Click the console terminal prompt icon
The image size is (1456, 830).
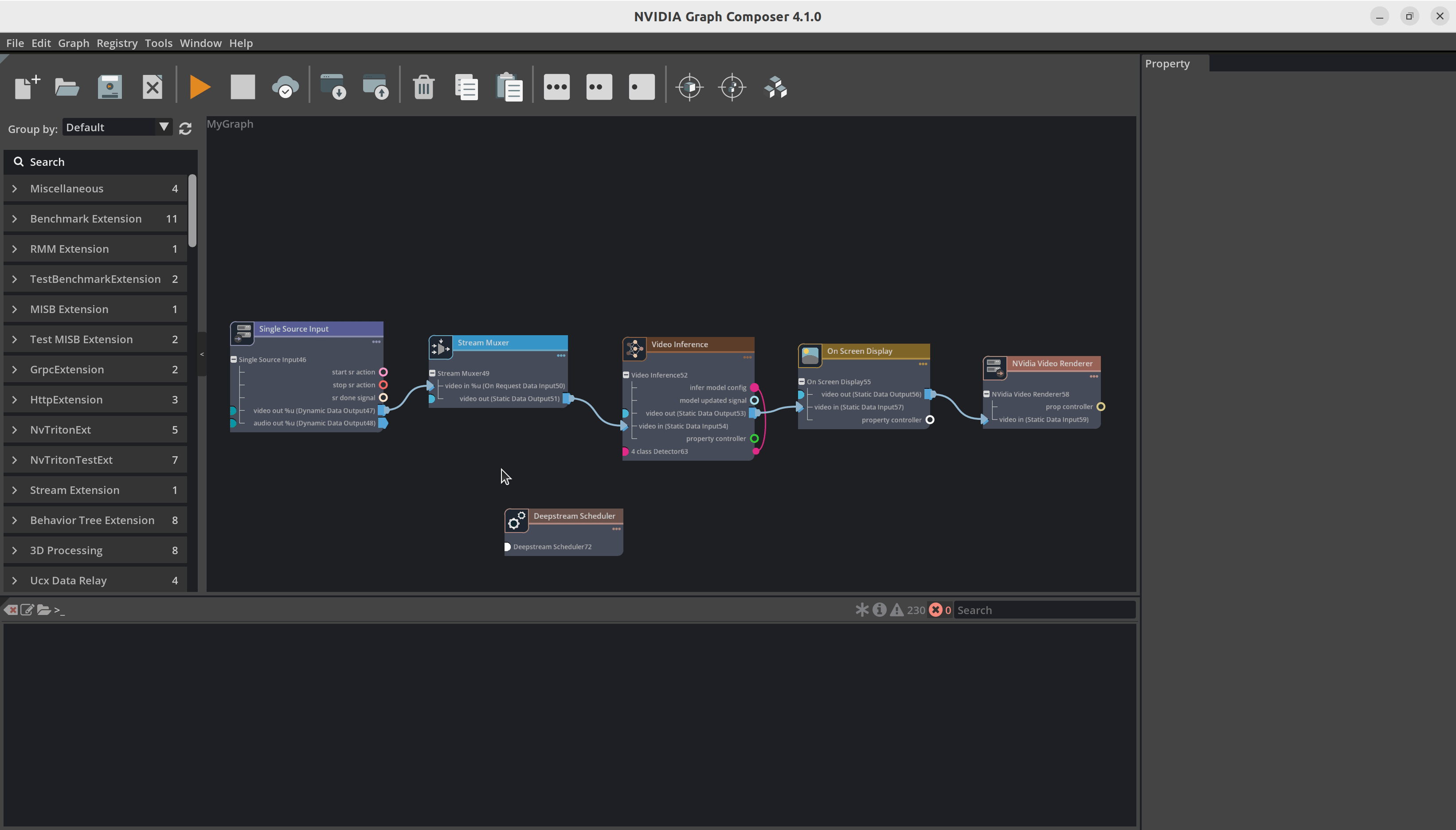(x=59, y=610)
